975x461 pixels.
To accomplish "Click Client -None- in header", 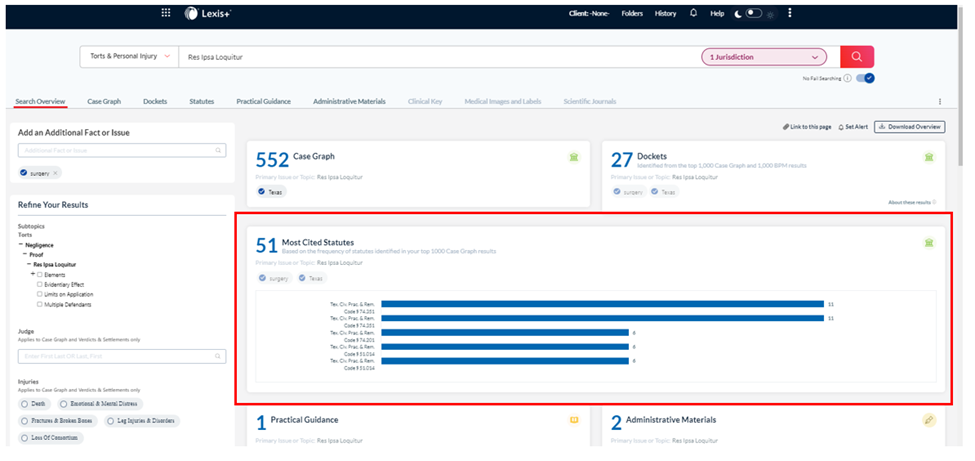I will (x=589, y=13).
